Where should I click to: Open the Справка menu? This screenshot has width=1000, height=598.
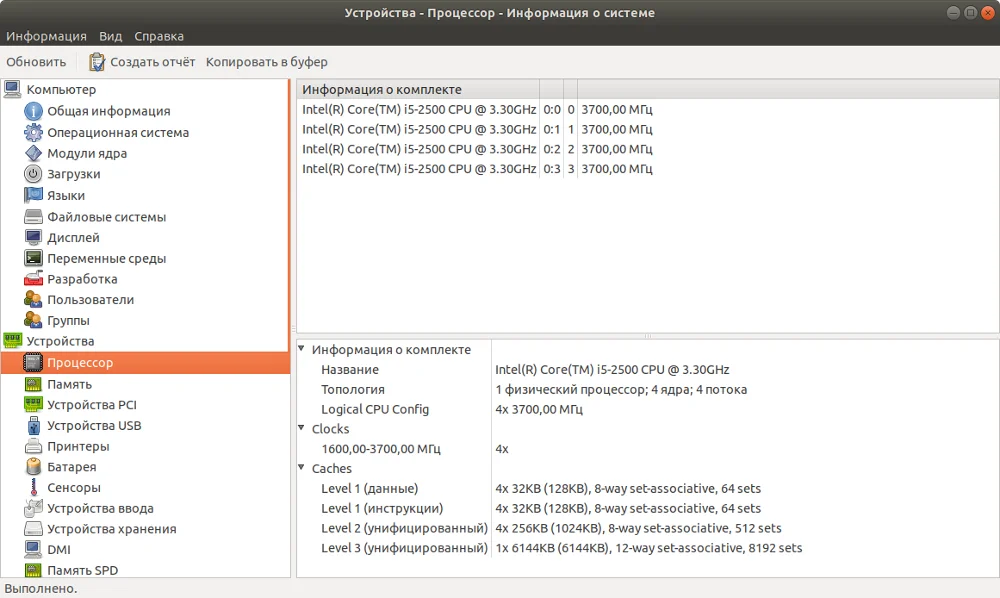(159, 36)
